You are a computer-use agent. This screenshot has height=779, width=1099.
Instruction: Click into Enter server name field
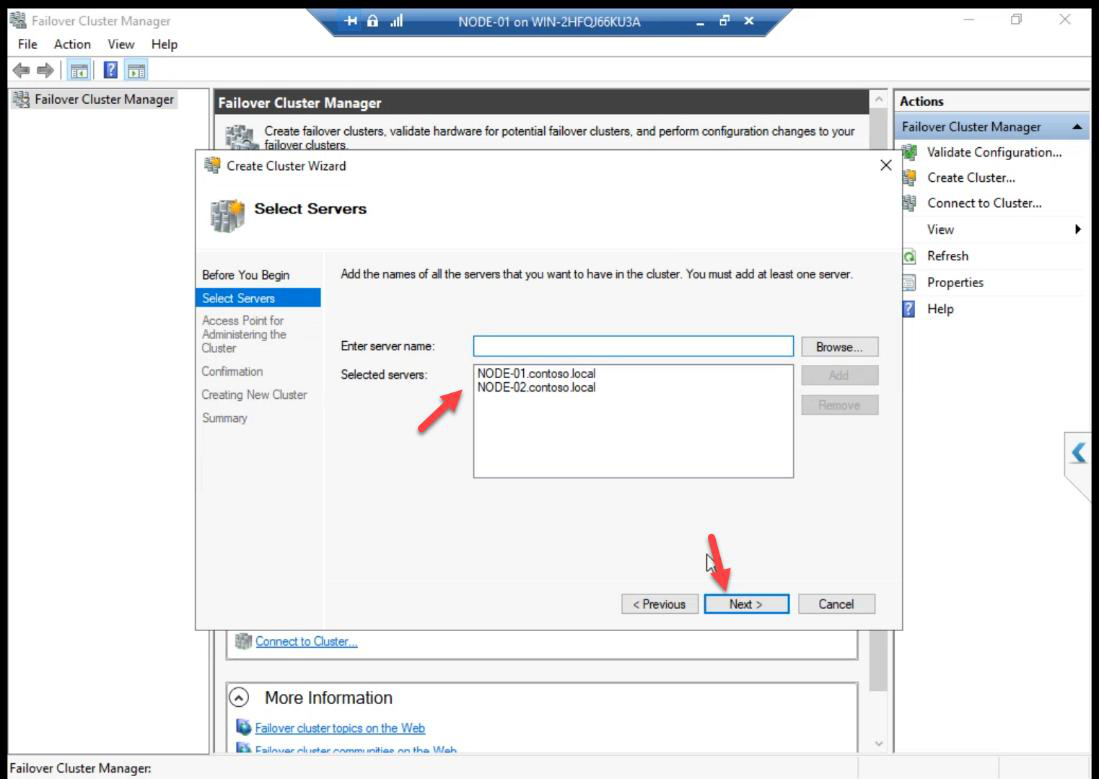click(633, 346)
